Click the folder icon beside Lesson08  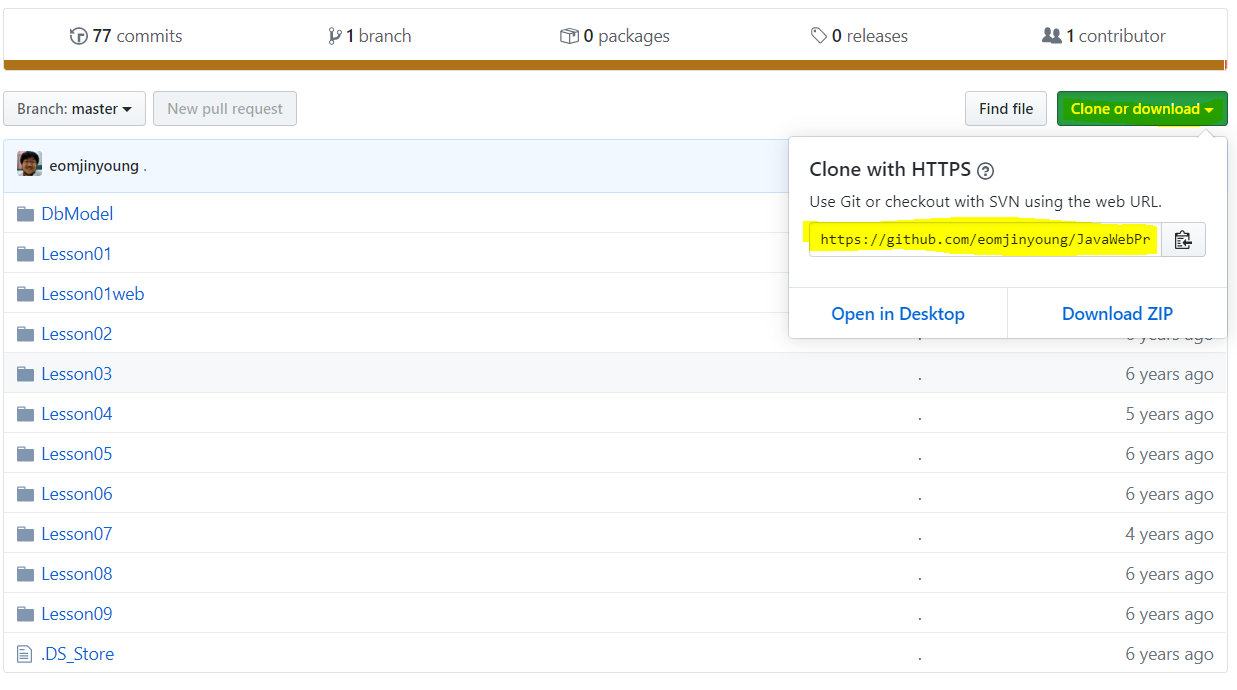[x=26, y=573]
